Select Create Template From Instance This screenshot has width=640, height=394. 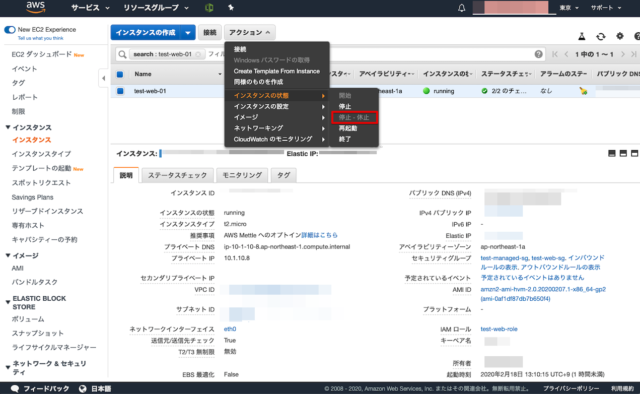point(277,71)
